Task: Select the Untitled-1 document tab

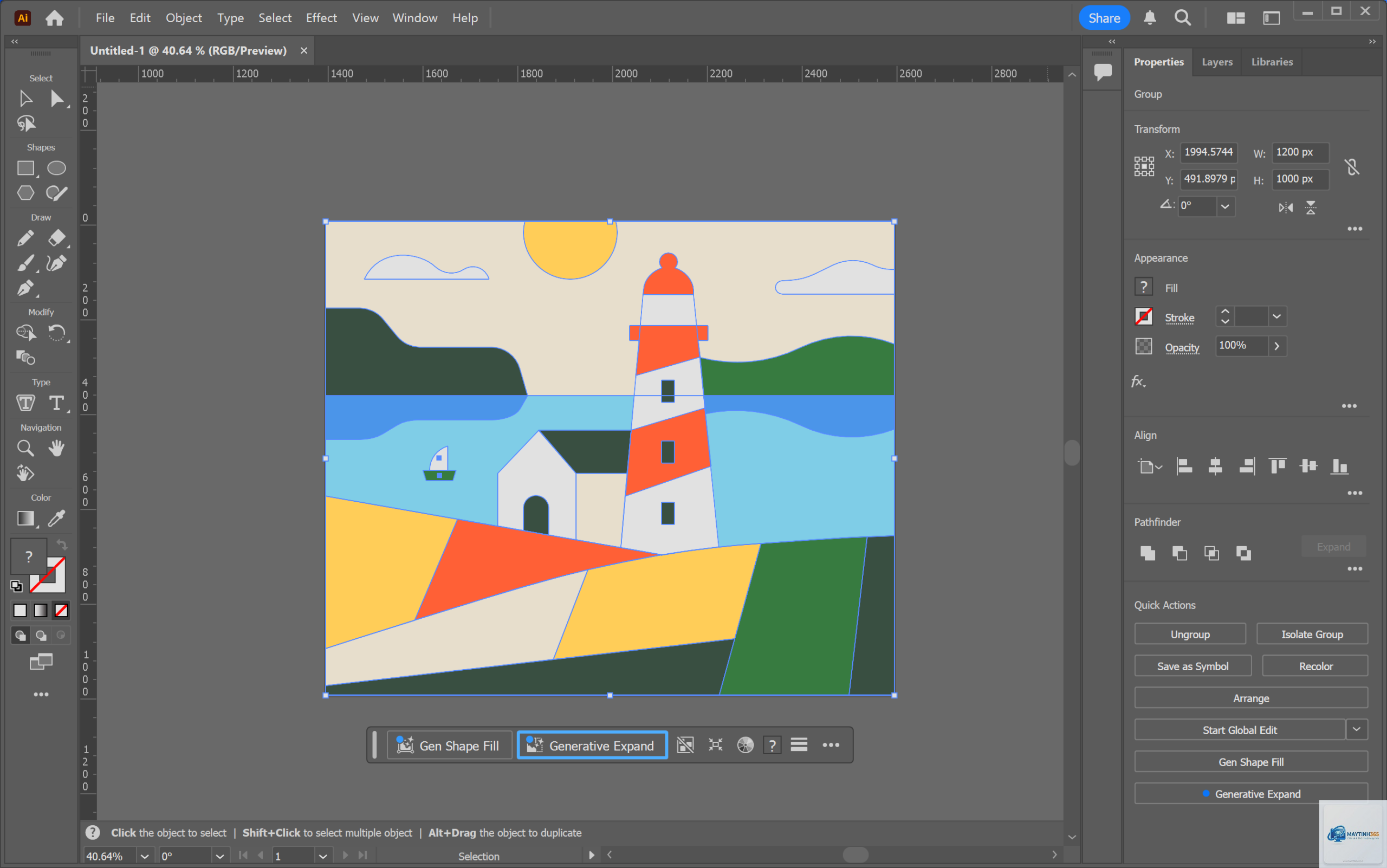Action: [189, 50]
